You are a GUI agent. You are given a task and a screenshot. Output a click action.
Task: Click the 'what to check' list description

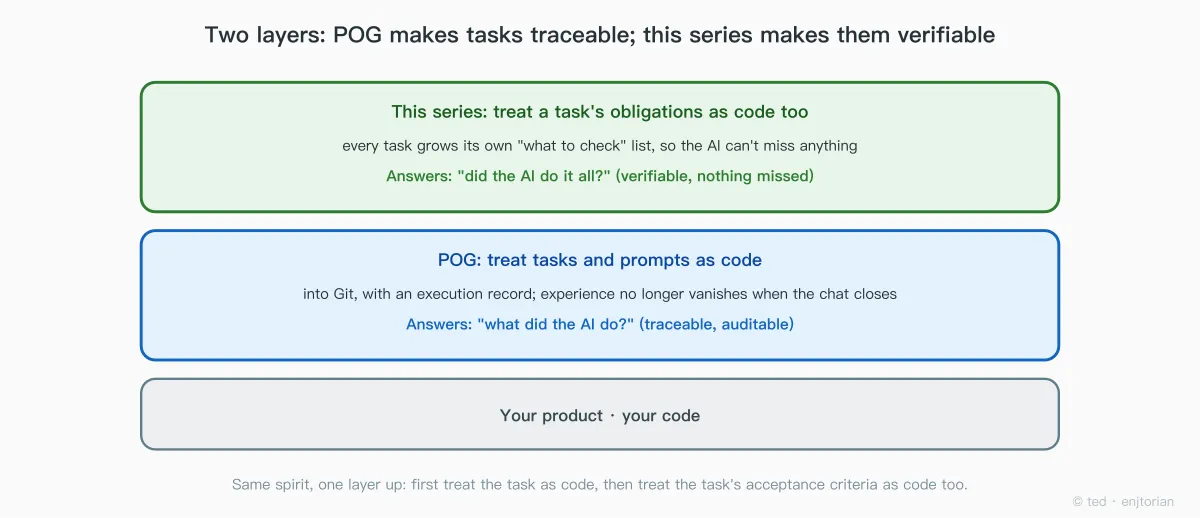pos(600,145)
